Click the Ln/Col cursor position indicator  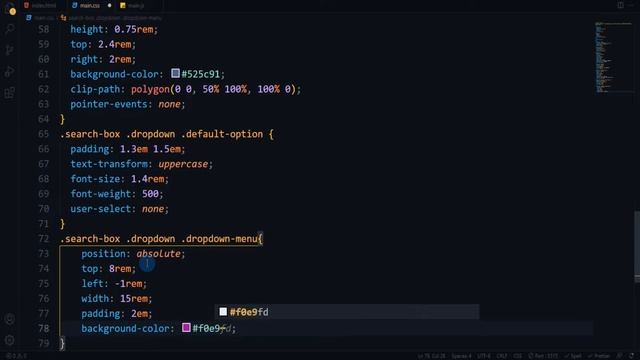click(431, 356)
